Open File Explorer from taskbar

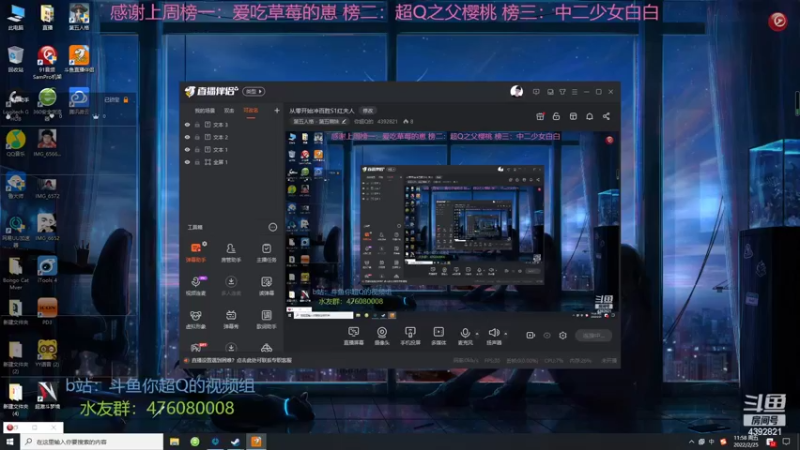[174, 442]
